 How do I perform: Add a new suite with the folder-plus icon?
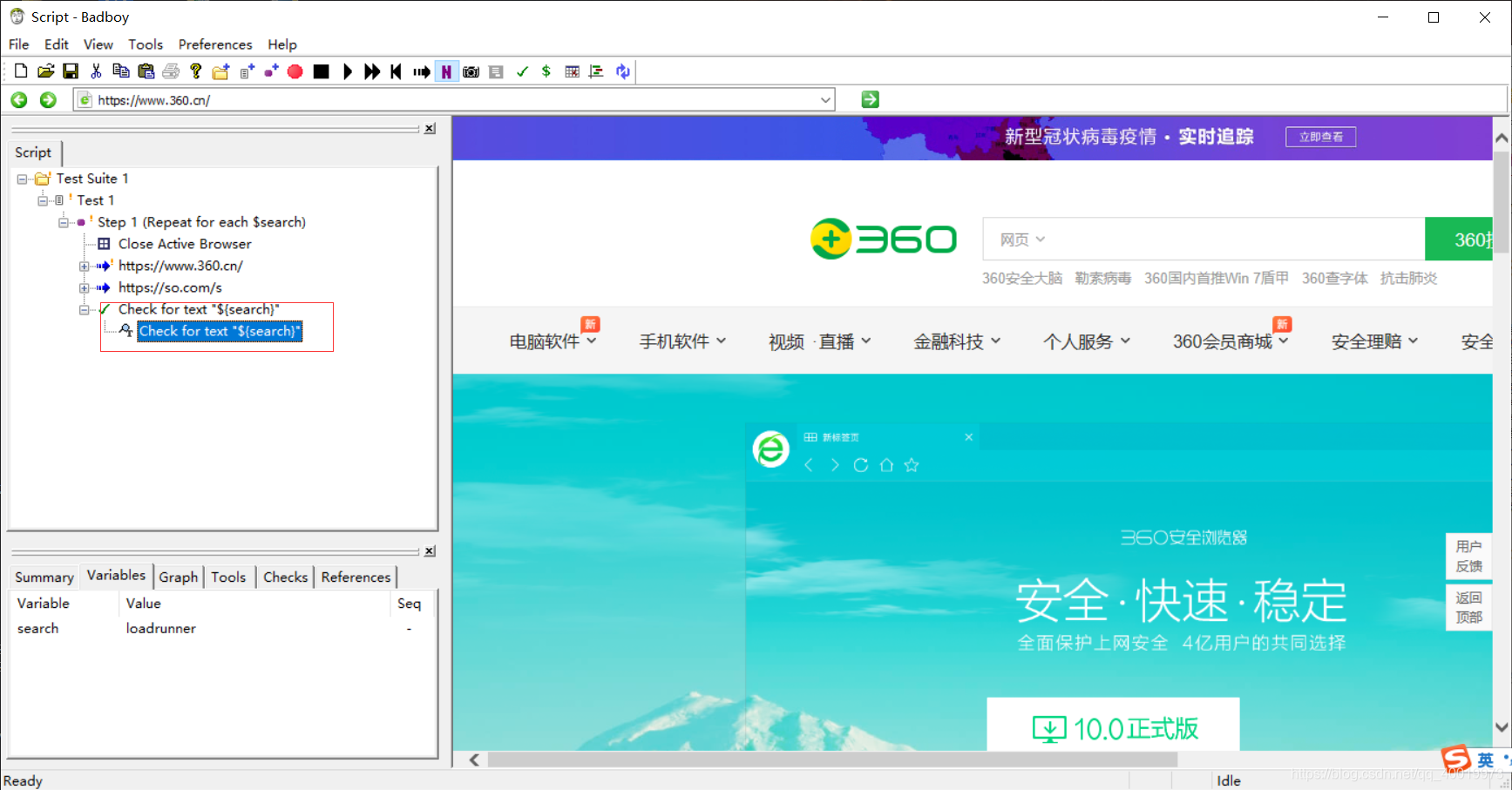[221, 71]
